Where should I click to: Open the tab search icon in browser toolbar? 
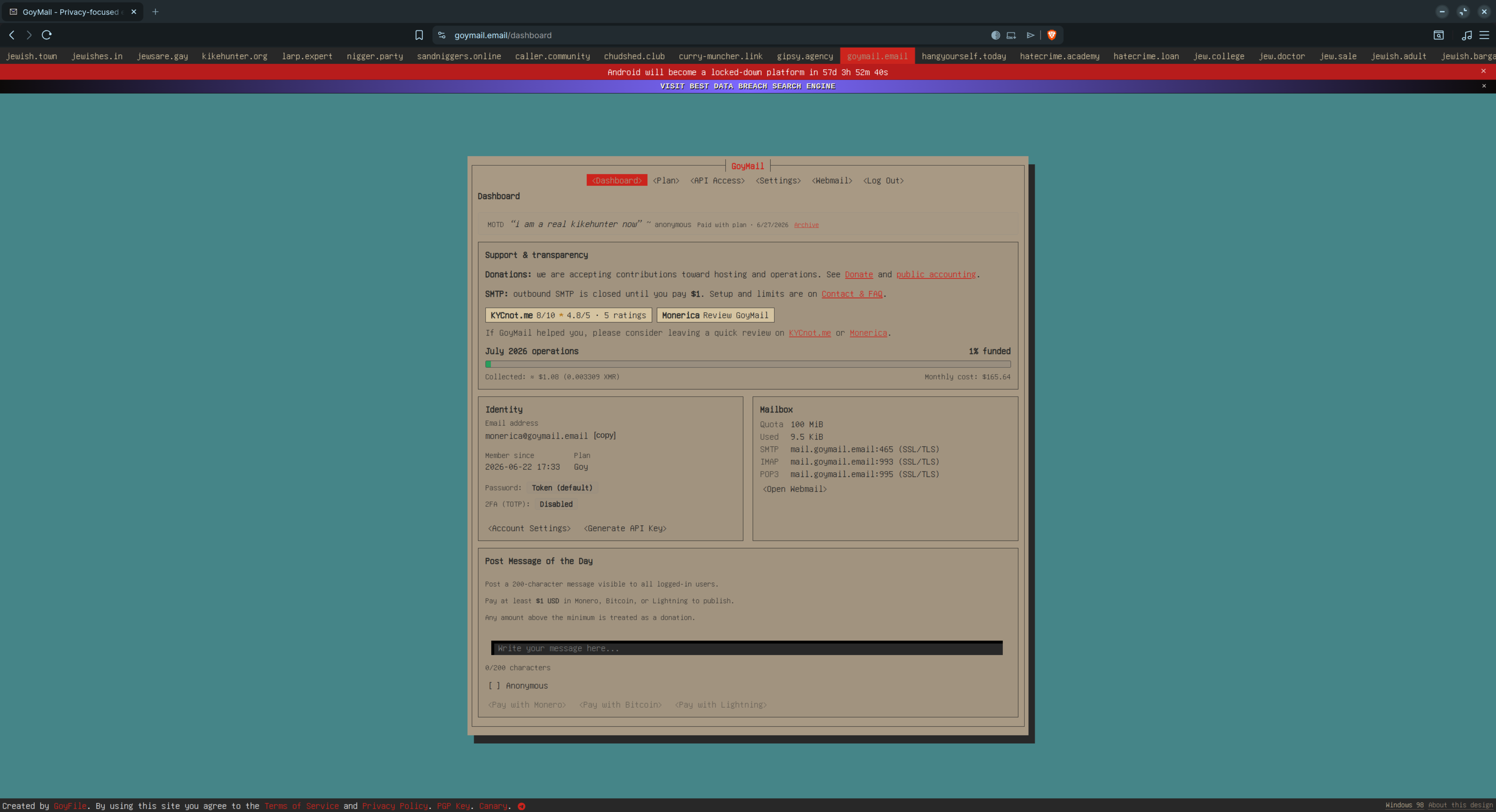pos(1438,35)
